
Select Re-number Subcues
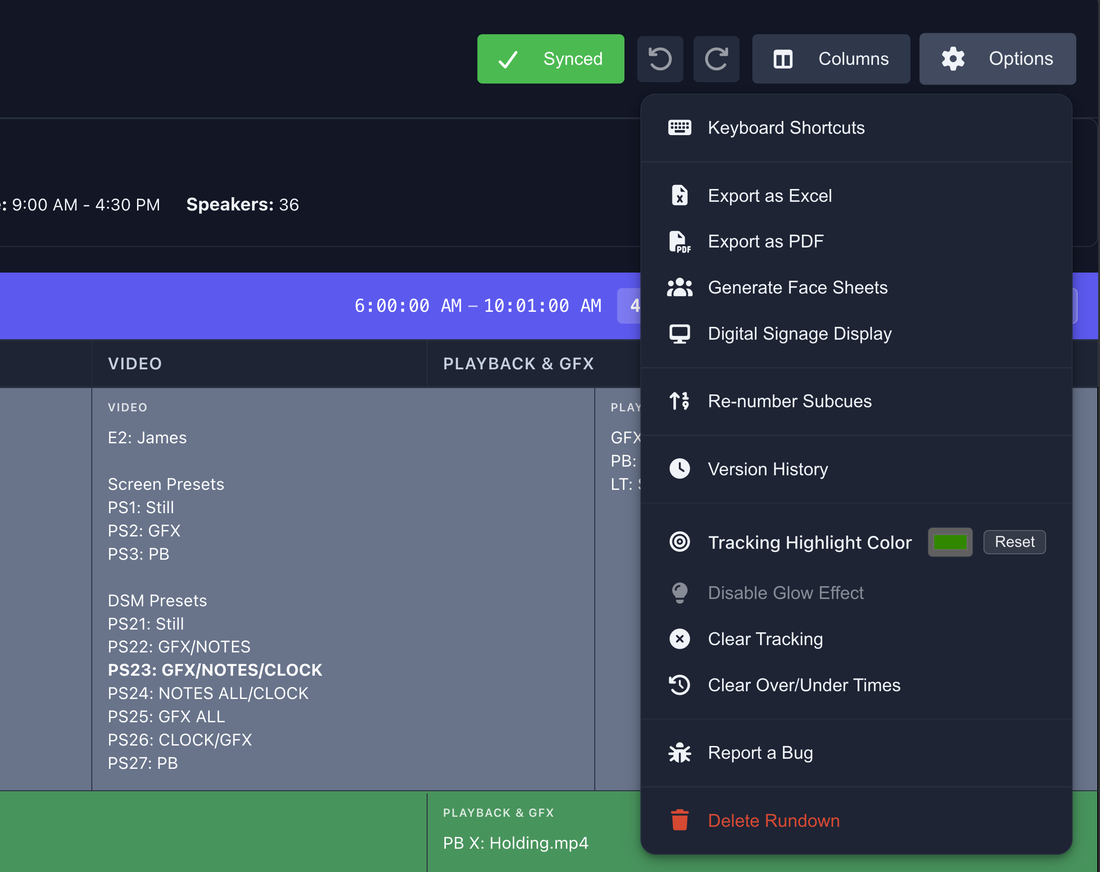click(856, 401)
